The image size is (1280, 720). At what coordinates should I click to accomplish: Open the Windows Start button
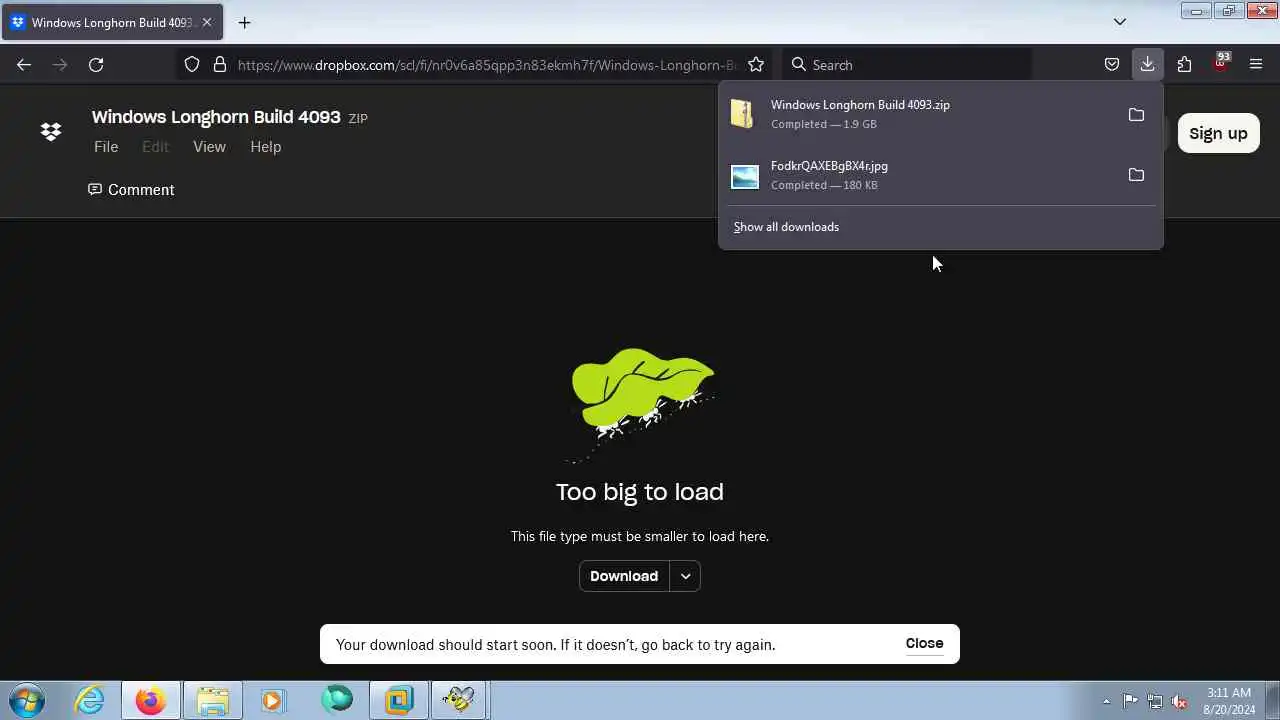(27, 700)
